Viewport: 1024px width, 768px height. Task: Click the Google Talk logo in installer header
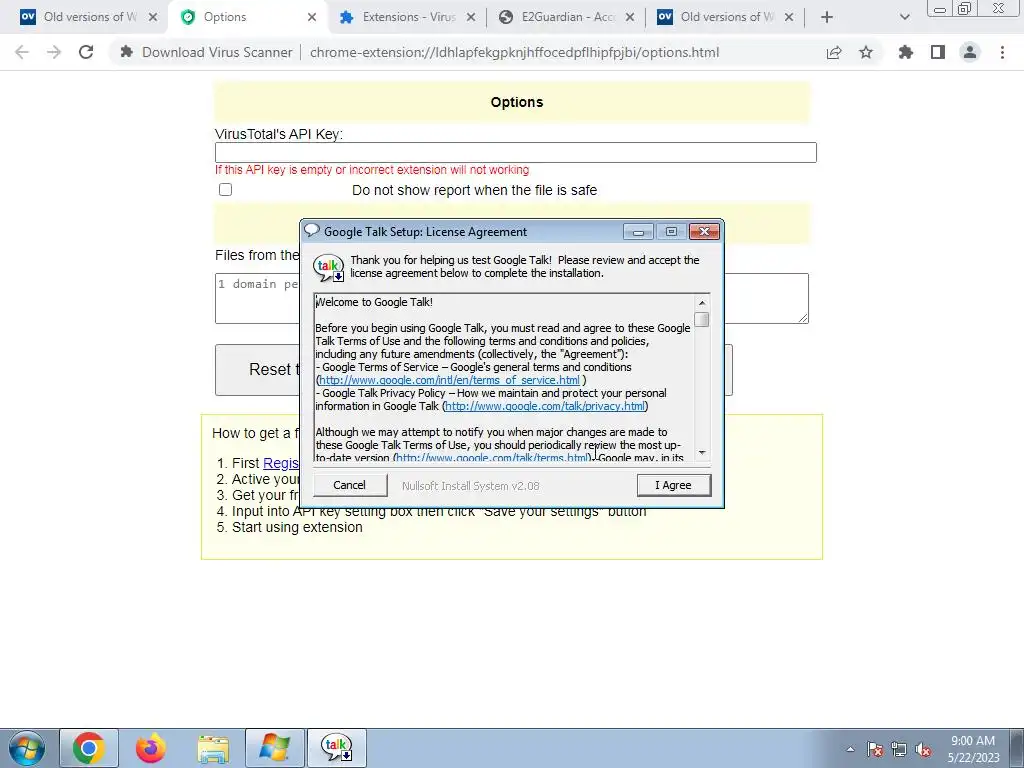pyautogui.click(x=328, y=267)
